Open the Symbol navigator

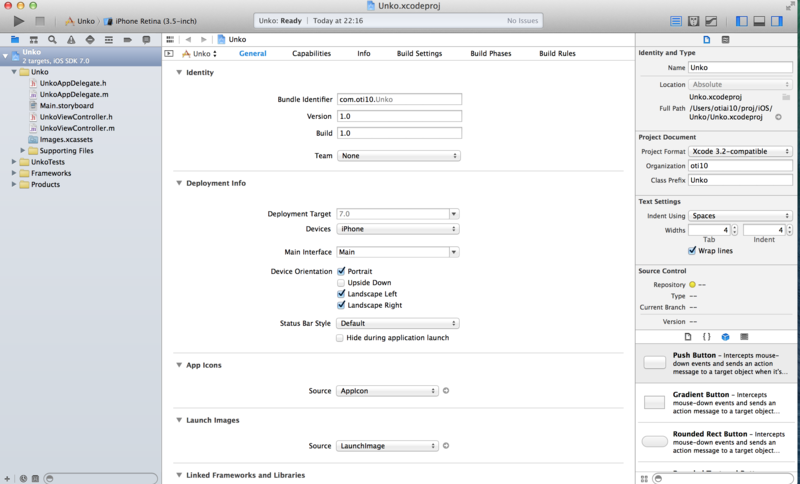pyautogui.click(x=34, y=39)
